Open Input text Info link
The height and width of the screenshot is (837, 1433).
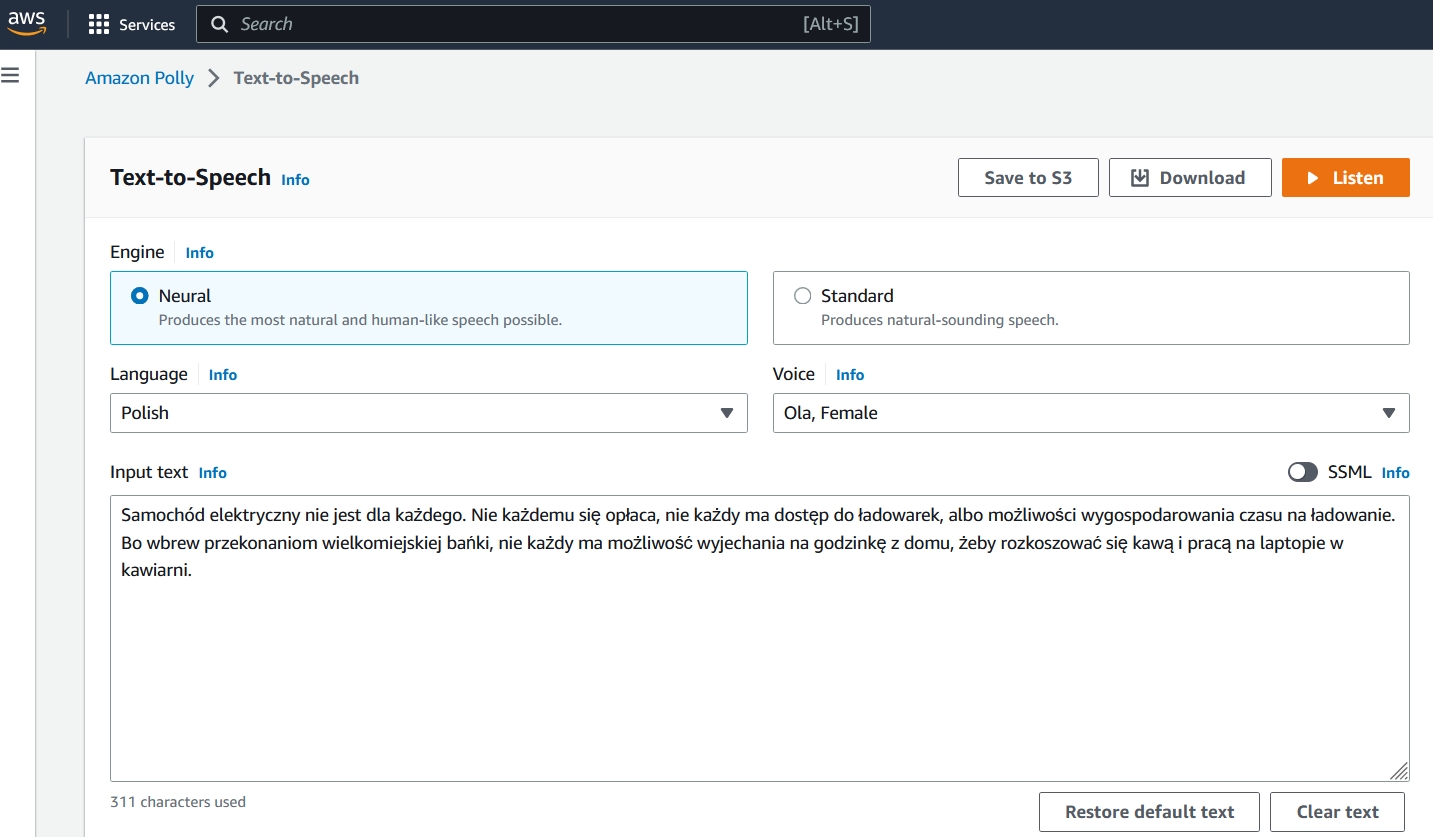213,473
